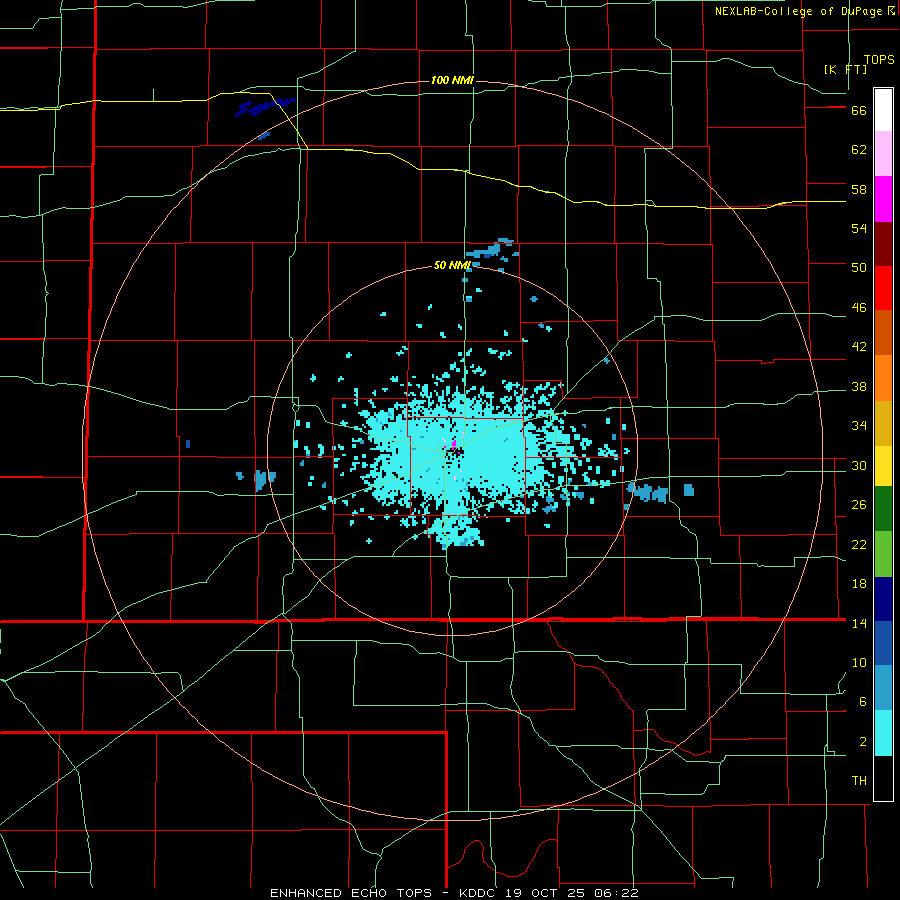The height and width of the screenshot is (900, 900).
Task: Click the 6 scale value
Action: pos(863,702)
